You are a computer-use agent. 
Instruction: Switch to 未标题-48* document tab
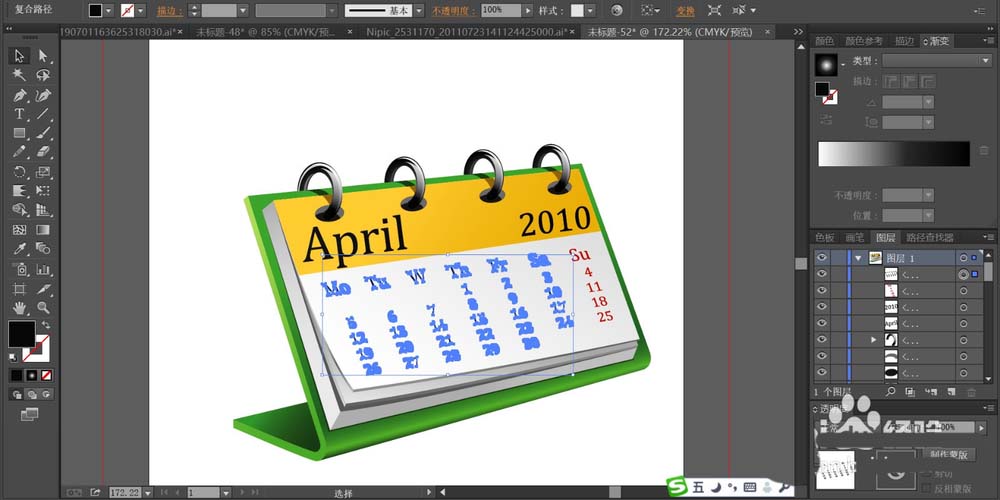(267, 31)
